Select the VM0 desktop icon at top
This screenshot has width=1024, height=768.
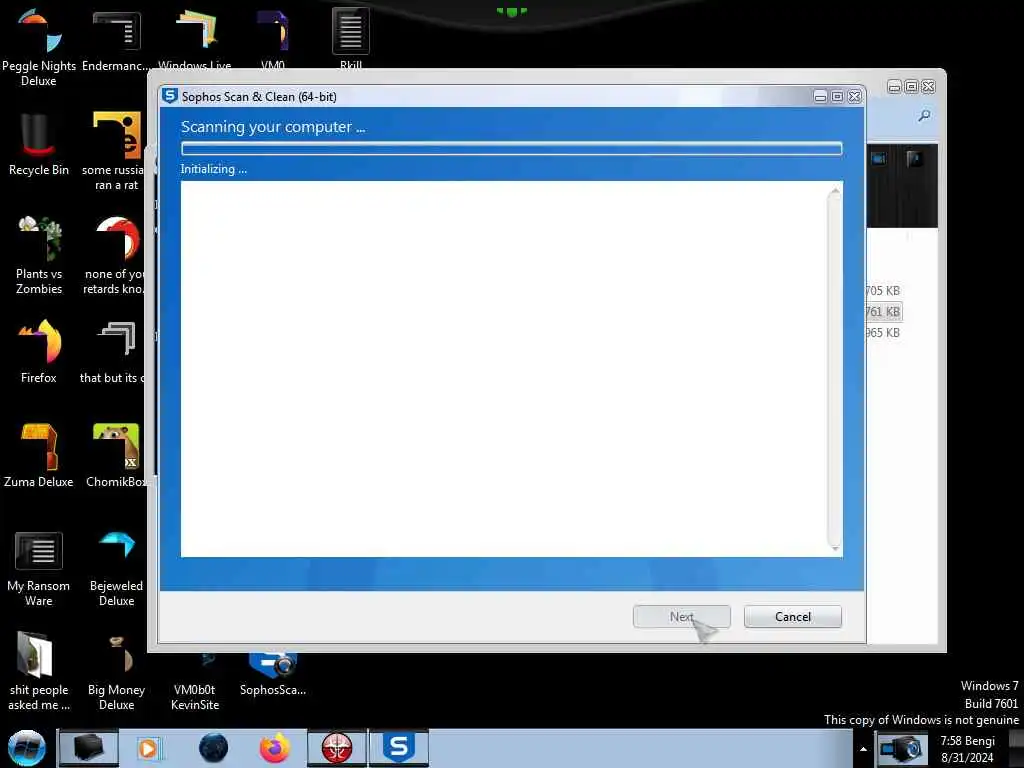[x=273, y=38]
